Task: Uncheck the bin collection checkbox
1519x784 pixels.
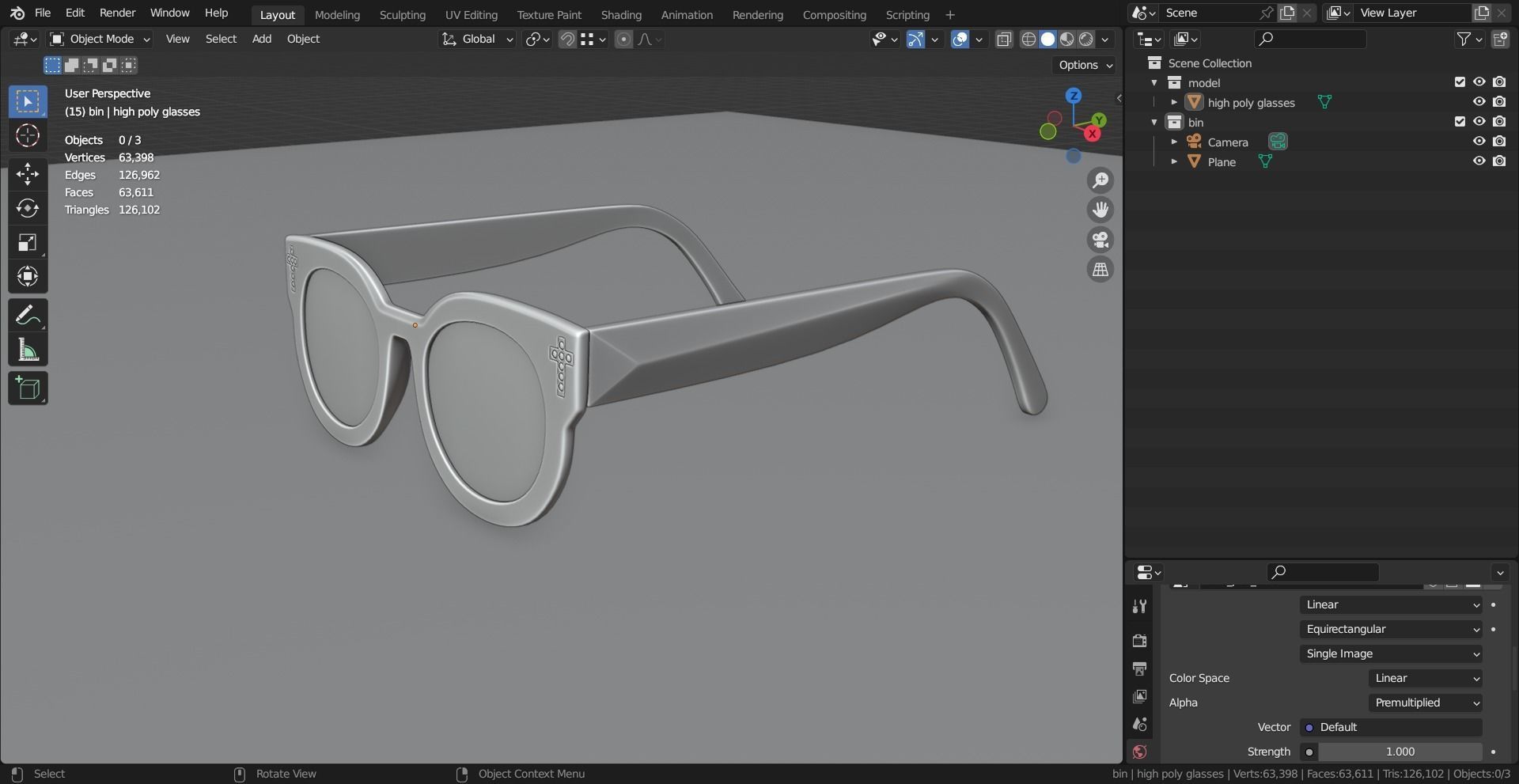Action: [1460, 122]
